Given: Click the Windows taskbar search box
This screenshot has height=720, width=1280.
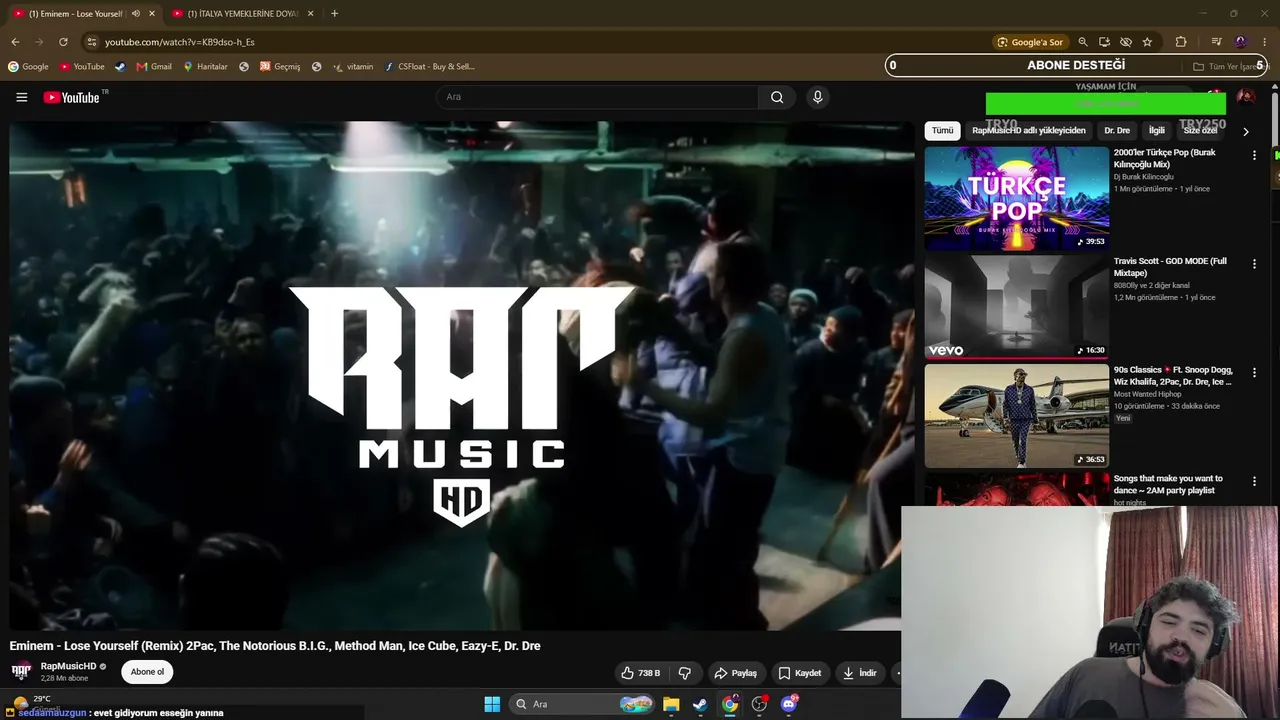Looking at the screenshot, I should click(581, 704).
